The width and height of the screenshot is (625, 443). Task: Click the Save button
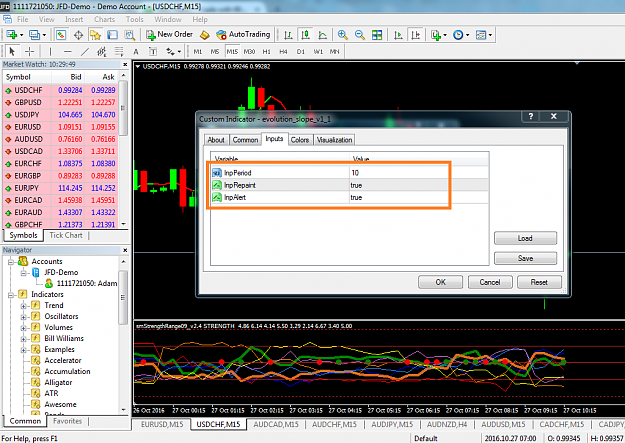525,258
